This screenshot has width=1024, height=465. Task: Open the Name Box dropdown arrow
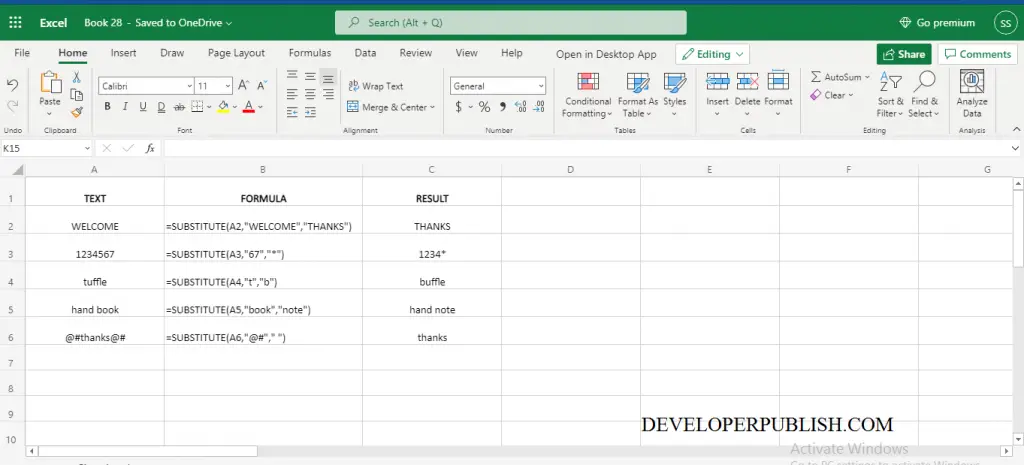[x=87, y=148]
